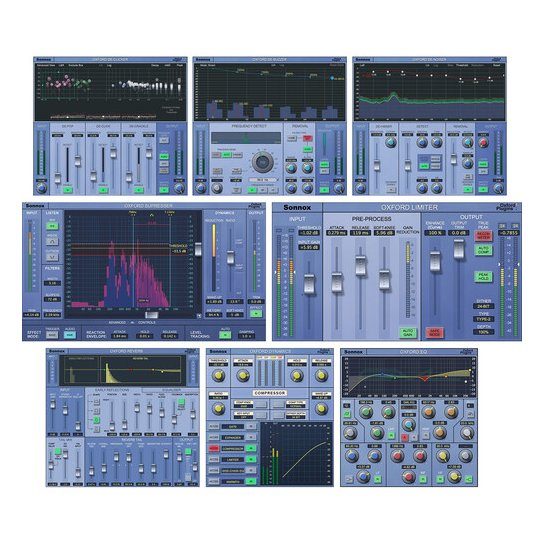Click the Attack fader in Limiter
This screenshot has width=544, height=544.
pyautogui.click(x=337, y=282)
